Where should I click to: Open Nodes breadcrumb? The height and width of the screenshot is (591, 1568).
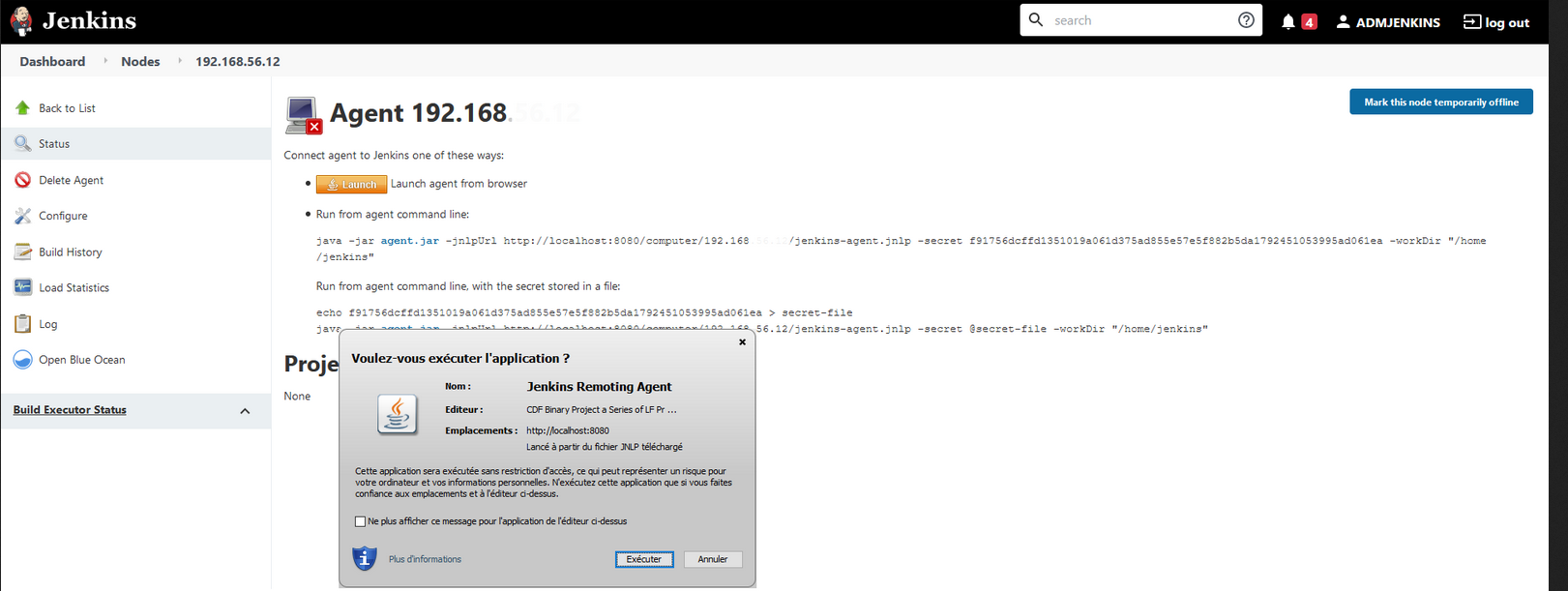[140, 61]
